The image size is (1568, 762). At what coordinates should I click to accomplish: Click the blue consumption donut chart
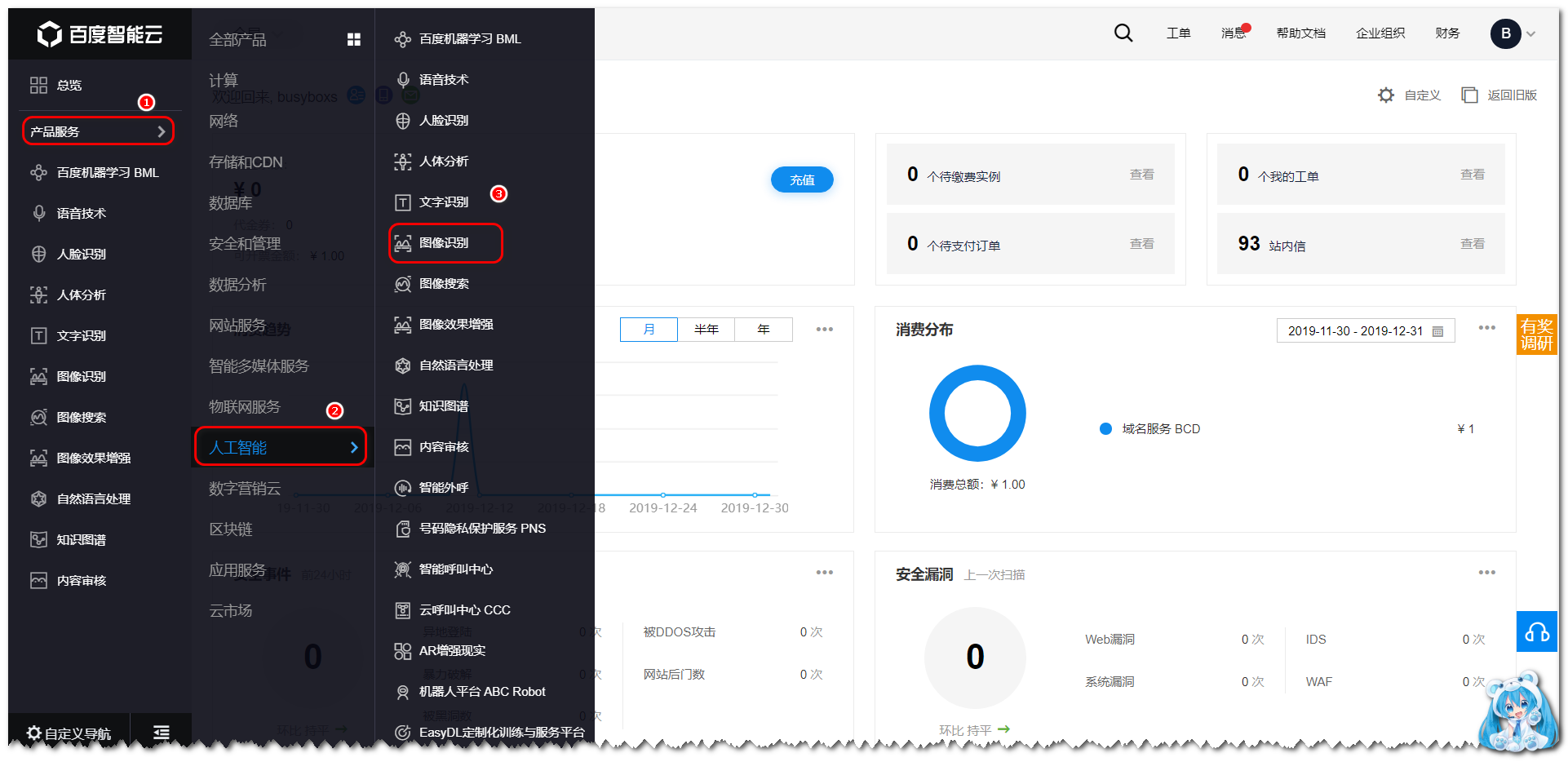977,413
